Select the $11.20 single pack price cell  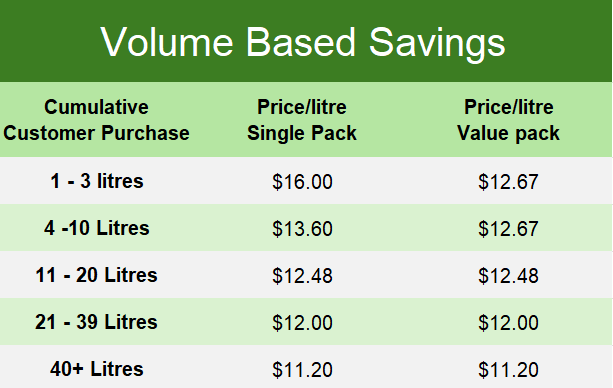pyautogui.click(x=302, y=370)
